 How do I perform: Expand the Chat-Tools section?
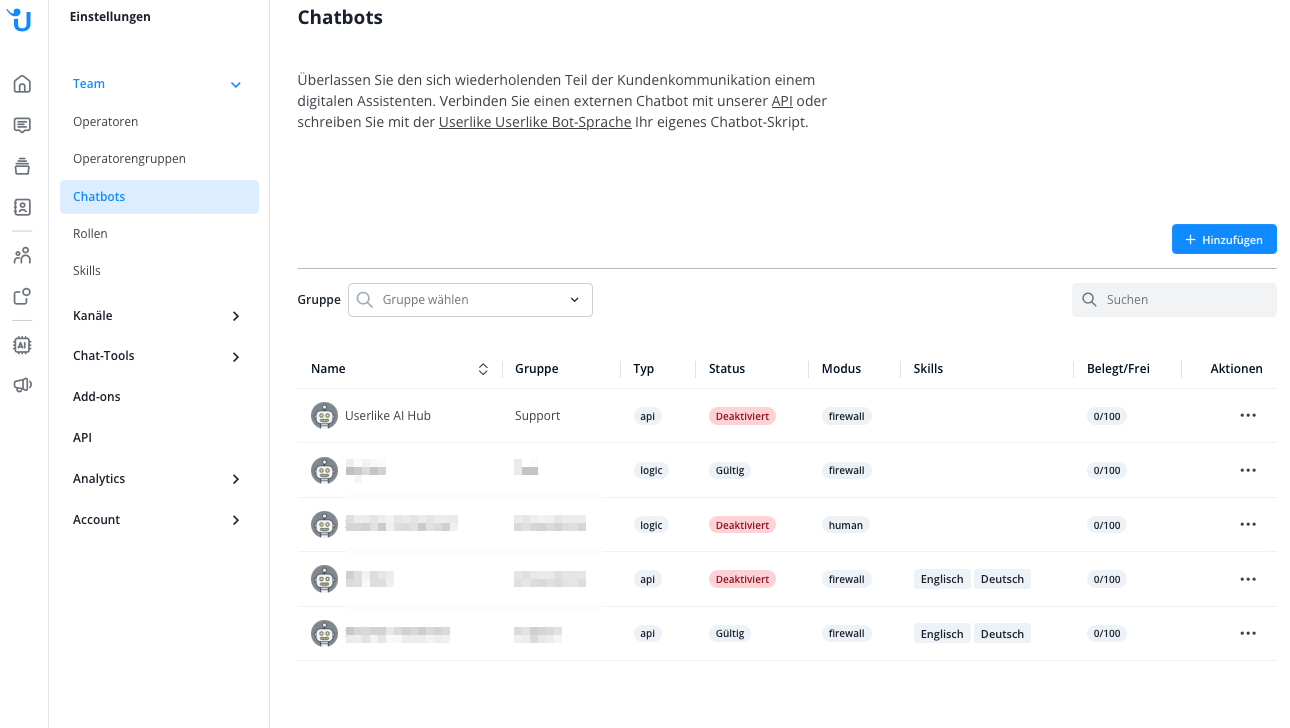pos(236,357)
